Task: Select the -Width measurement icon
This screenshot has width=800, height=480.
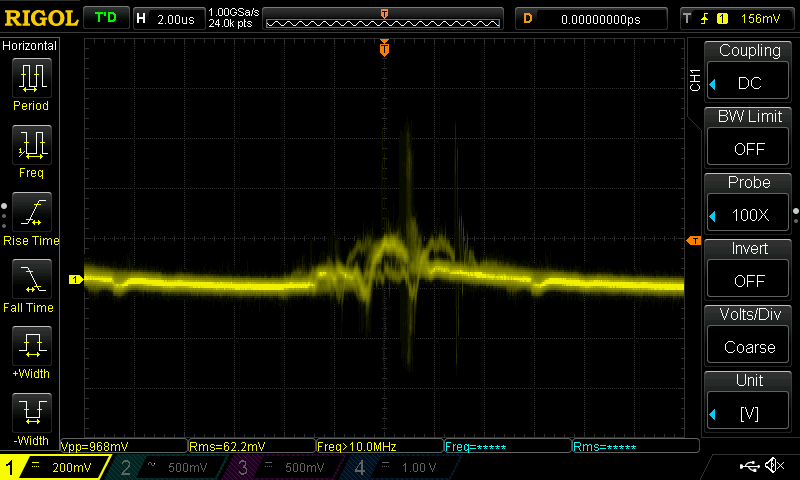Action: [32, 413]
